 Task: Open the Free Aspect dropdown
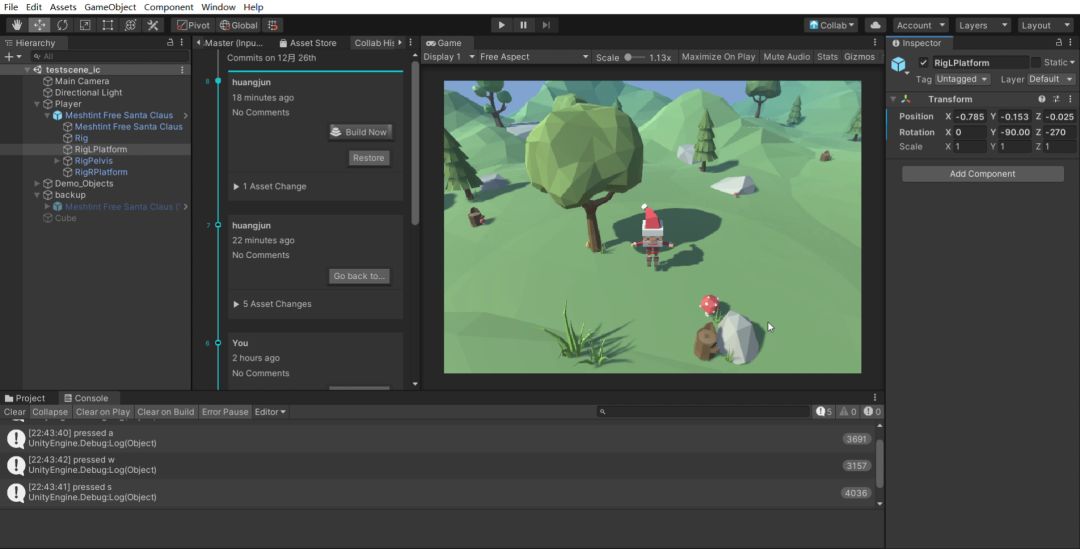(530, 57)
